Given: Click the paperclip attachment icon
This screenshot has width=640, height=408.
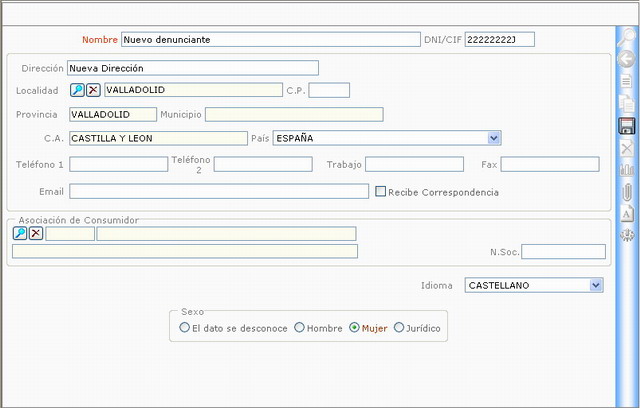Looking at the screenshot, I should click(627, 191).
